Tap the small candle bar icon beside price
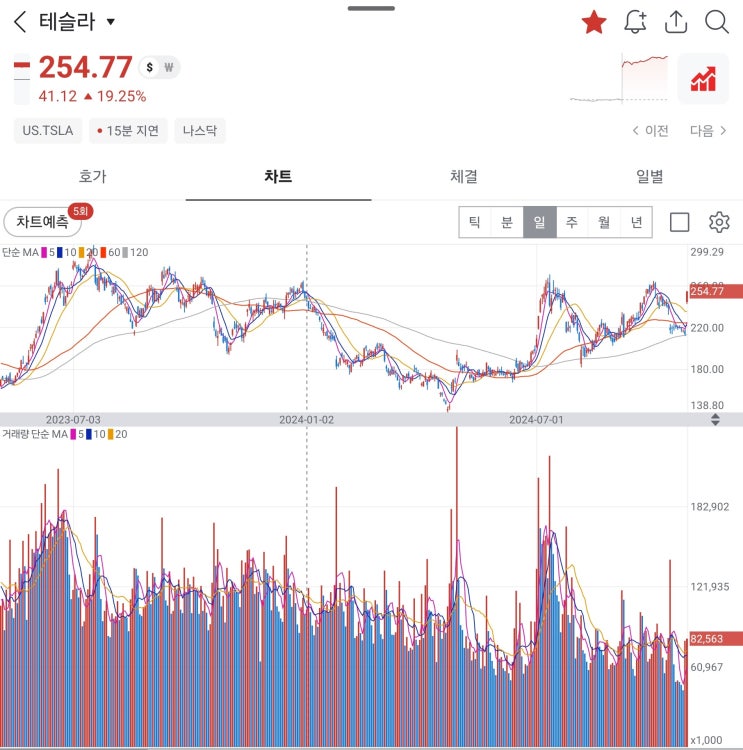Image resolution: width=743 pixels, height=750 pixels. click(22, 80)
